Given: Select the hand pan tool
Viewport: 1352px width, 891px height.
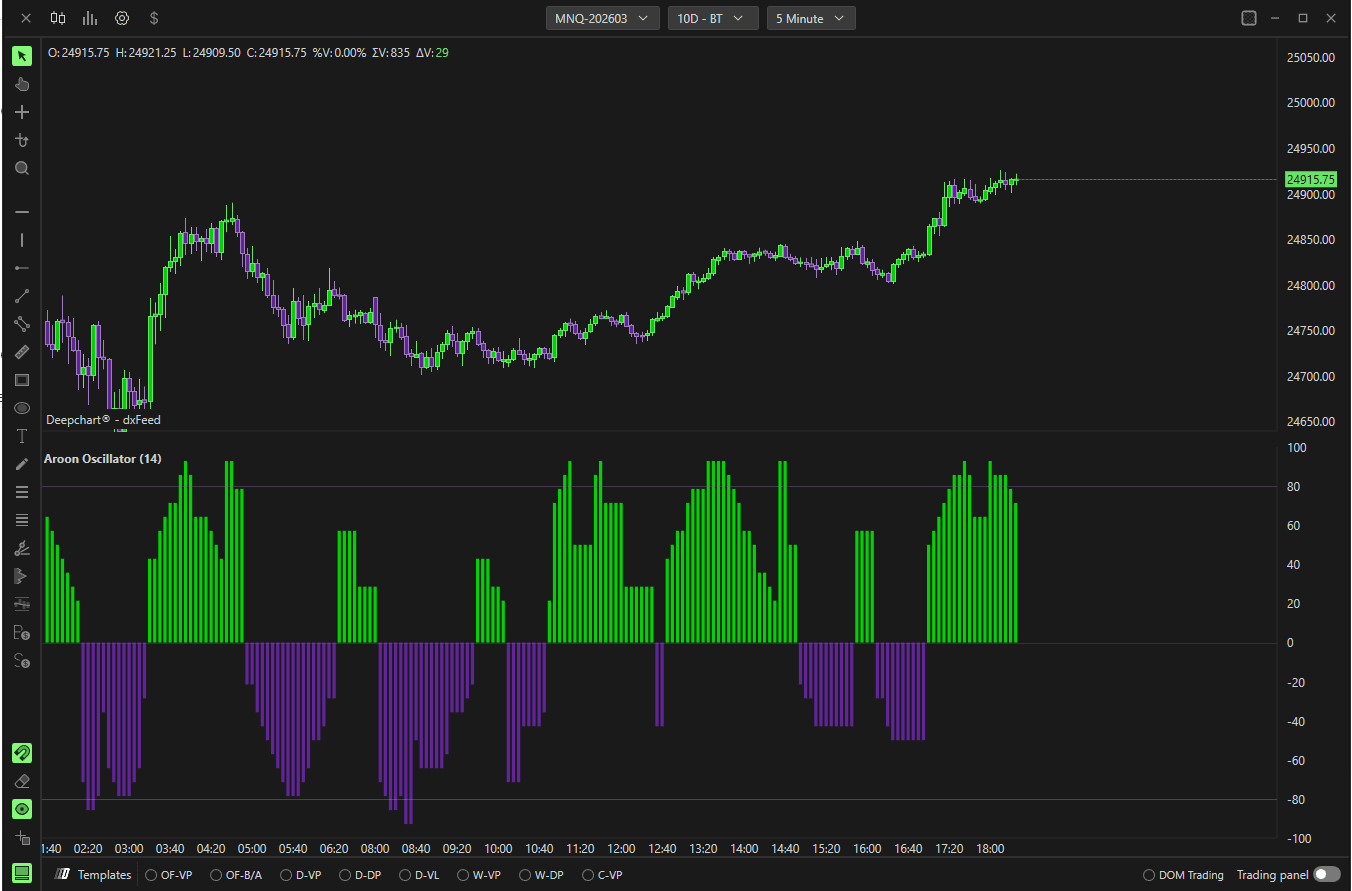Looking at the screenshot, I should pos(22,84).
